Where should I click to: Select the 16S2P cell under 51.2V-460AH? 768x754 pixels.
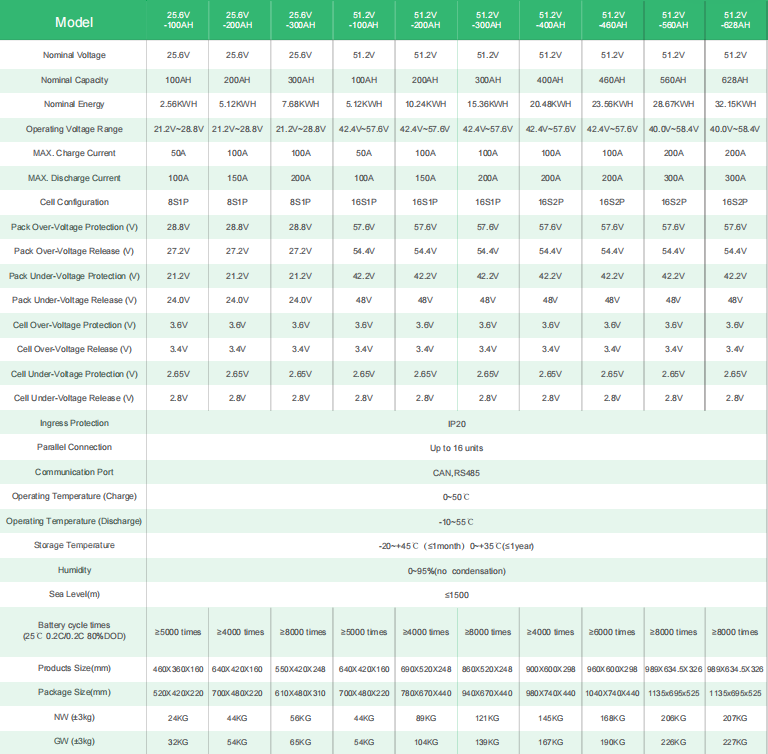pyautogui.click(x=612, y=202)
